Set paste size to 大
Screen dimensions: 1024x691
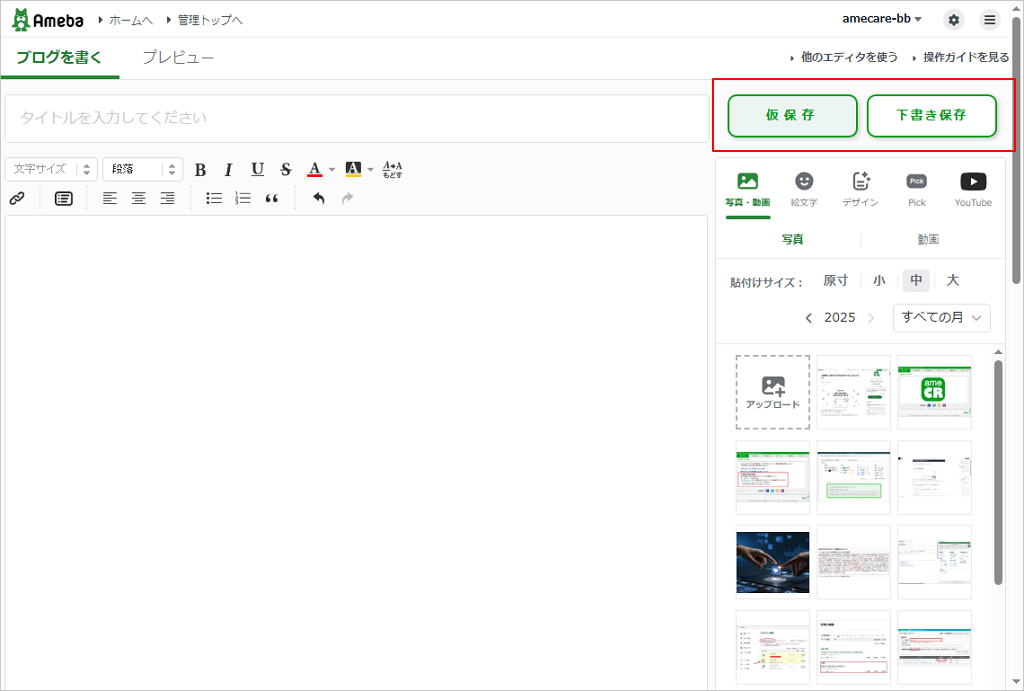tap(953, 281)
